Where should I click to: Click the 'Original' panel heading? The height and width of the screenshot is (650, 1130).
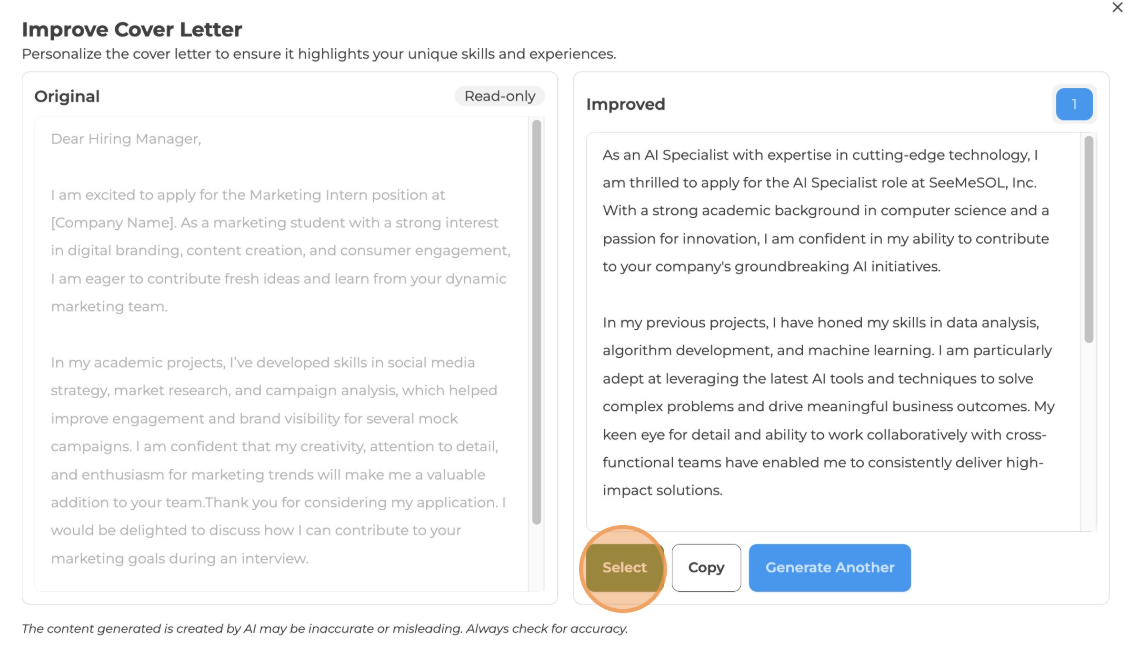[67, 97]
